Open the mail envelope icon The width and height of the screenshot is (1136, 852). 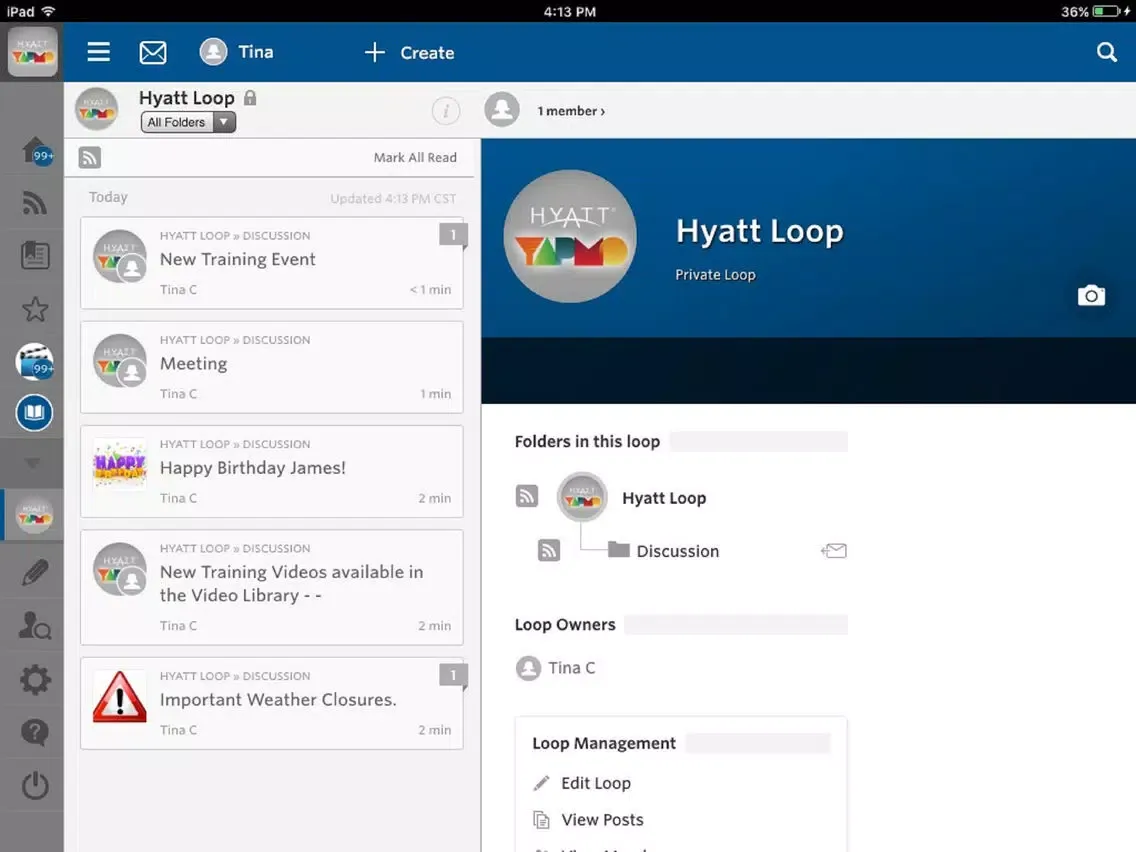153,52
